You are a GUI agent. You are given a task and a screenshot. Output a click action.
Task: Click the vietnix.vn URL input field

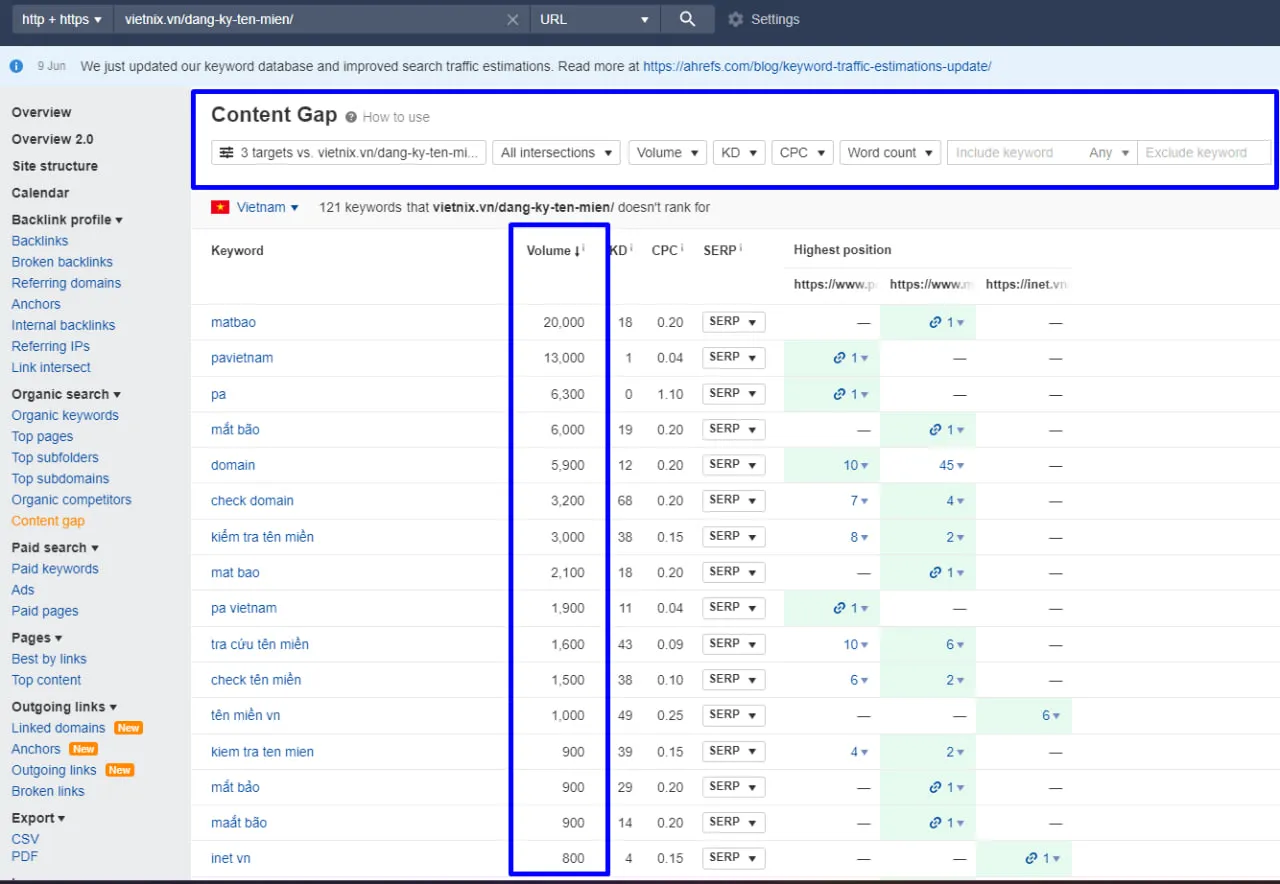[x=310, y=19]
